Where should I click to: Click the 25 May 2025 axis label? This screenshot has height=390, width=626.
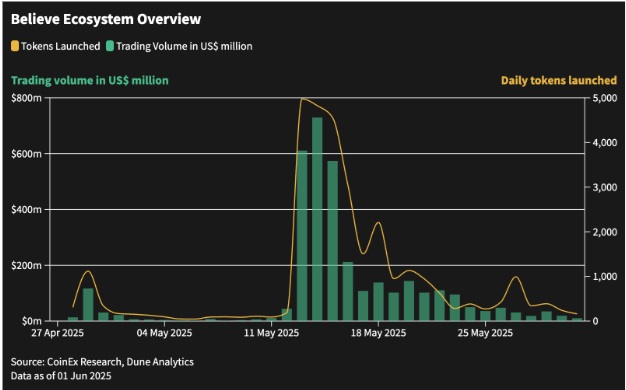[485, 333]
